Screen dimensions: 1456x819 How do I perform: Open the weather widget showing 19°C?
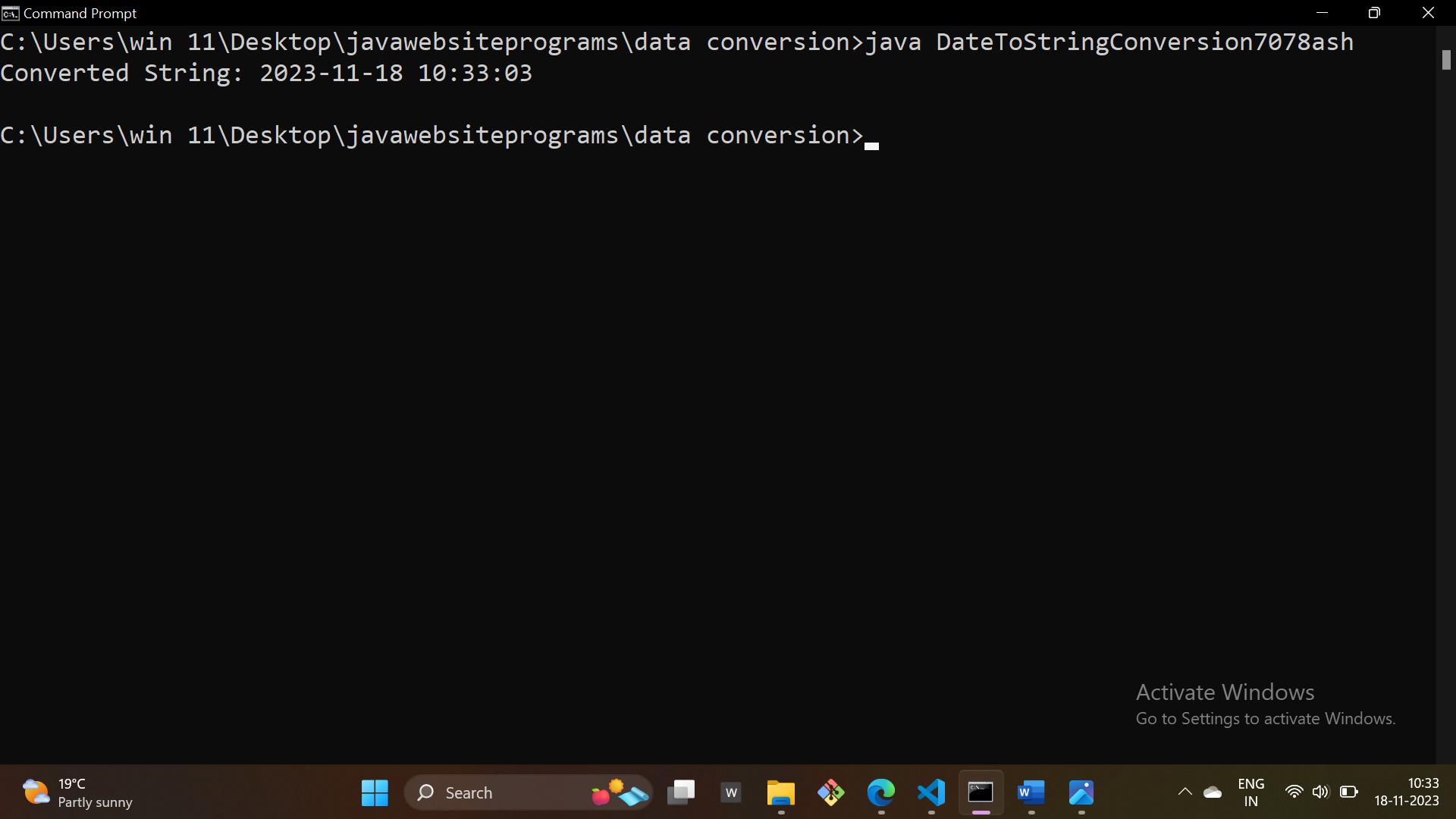coord(76,792)
